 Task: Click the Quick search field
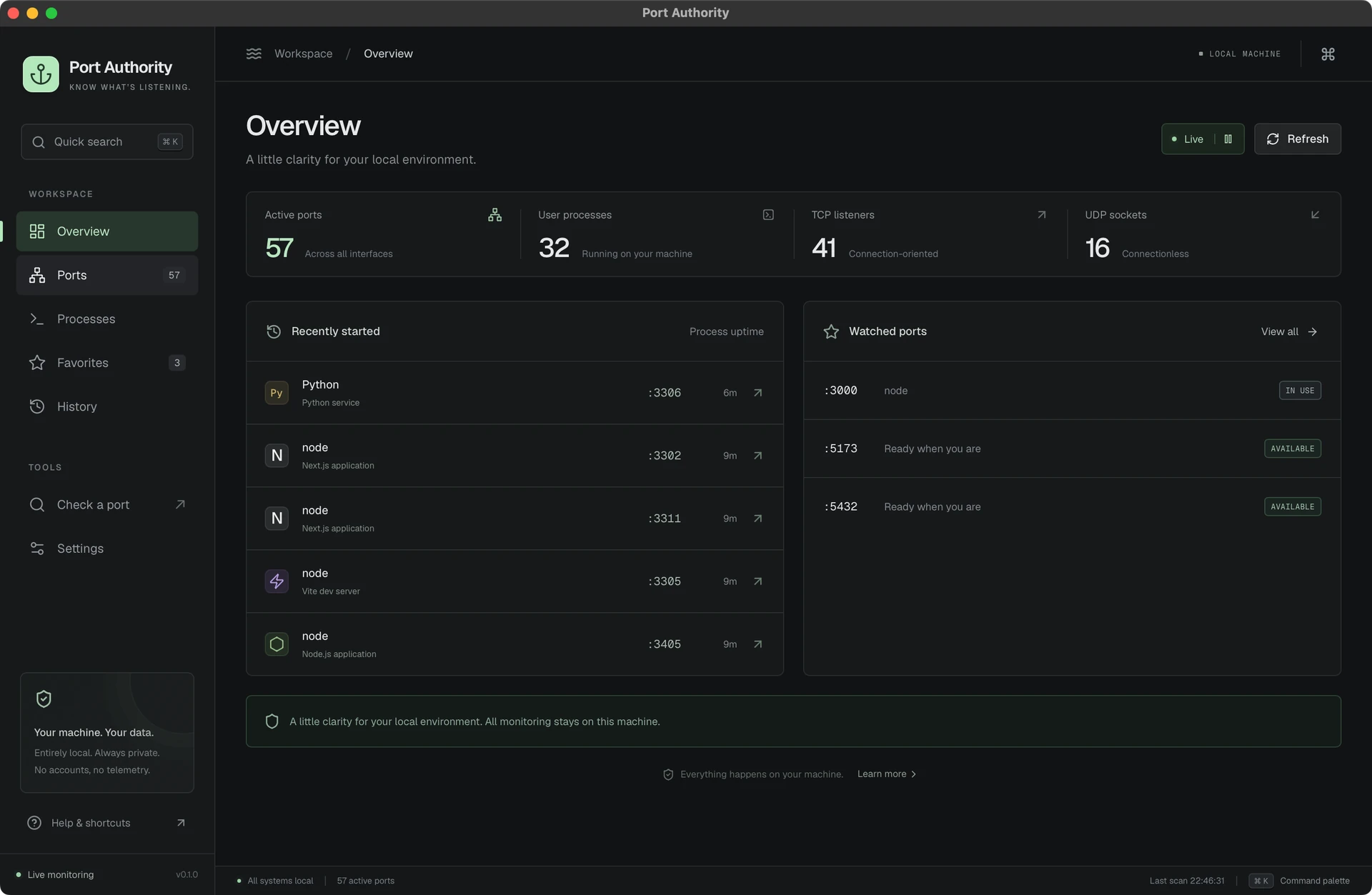pos(107,142)
